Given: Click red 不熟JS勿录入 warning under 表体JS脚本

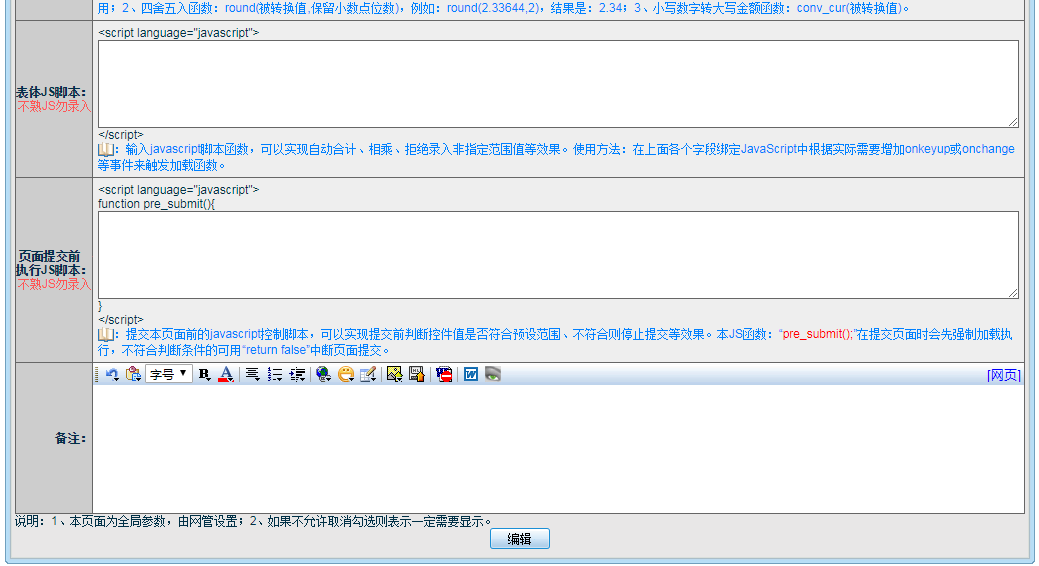Looking at the screenshot, I should tap(54, 107).
